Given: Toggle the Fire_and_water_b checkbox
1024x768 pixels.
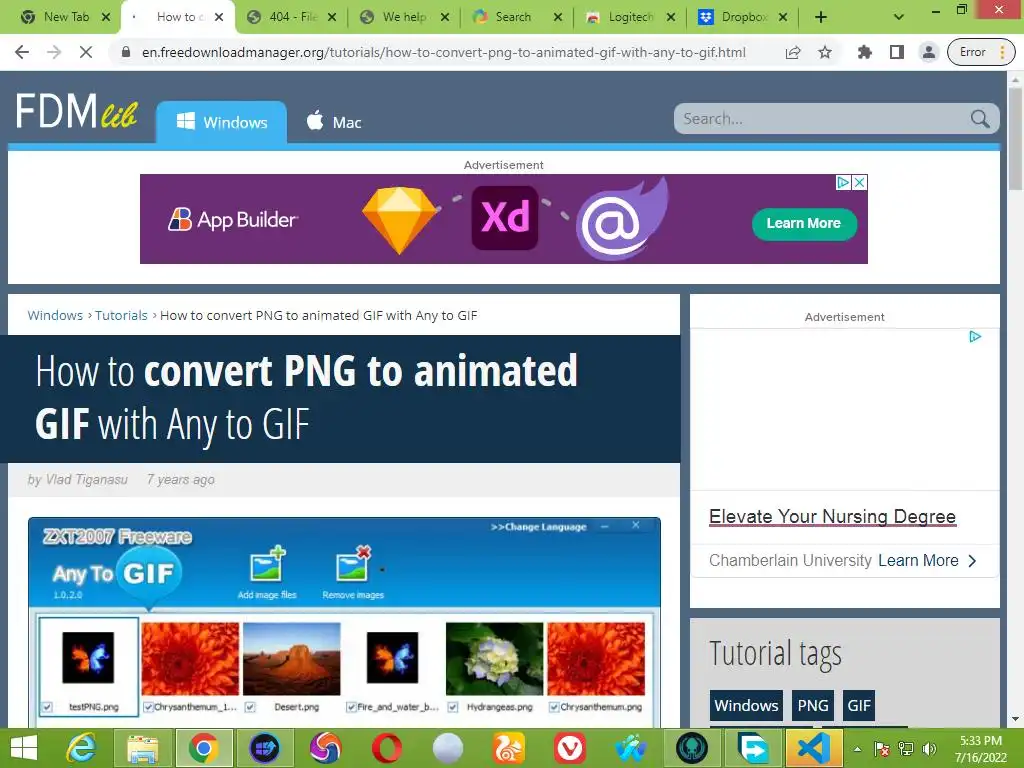Looking at the screenshot, I should tap(351, 707).
